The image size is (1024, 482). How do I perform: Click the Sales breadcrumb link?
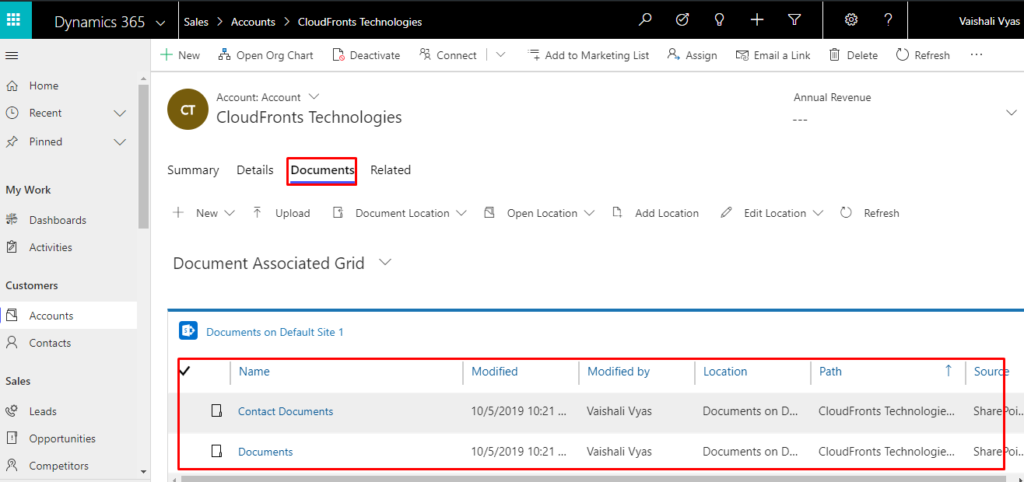pyautogui.click(x=196, y=22)
